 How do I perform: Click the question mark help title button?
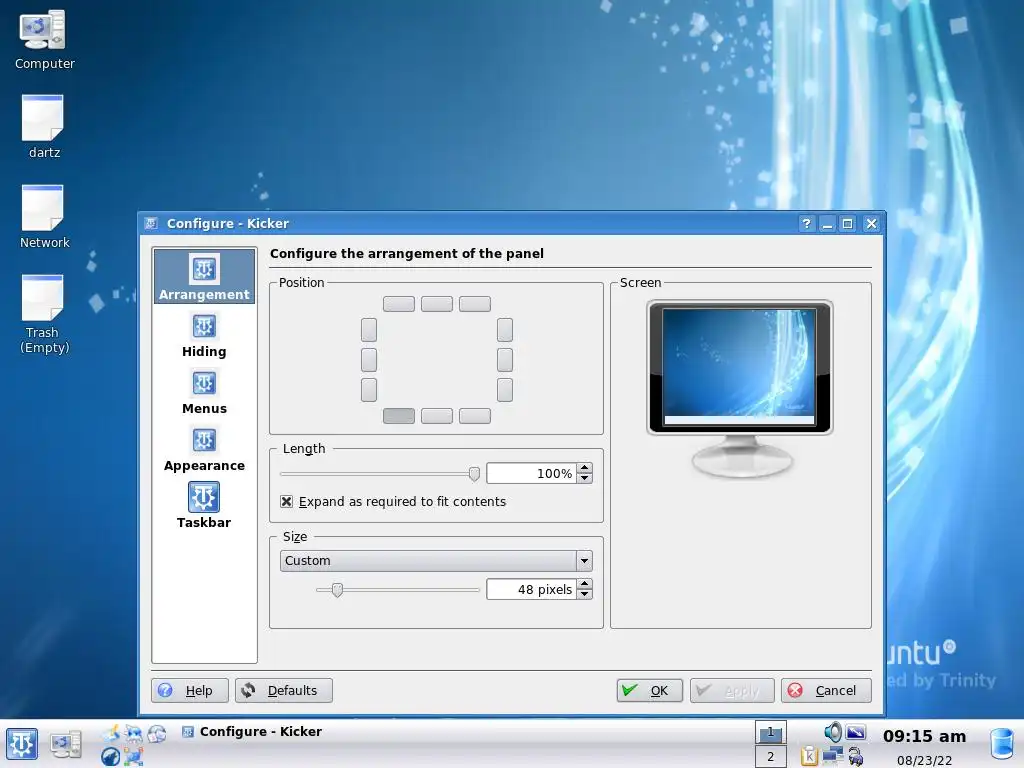807,223
